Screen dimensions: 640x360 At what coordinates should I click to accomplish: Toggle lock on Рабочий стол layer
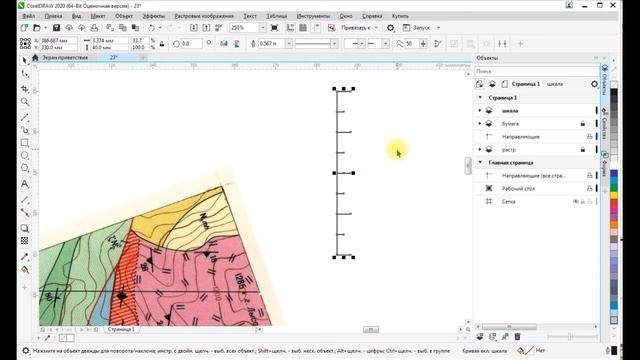click(589, 189)
